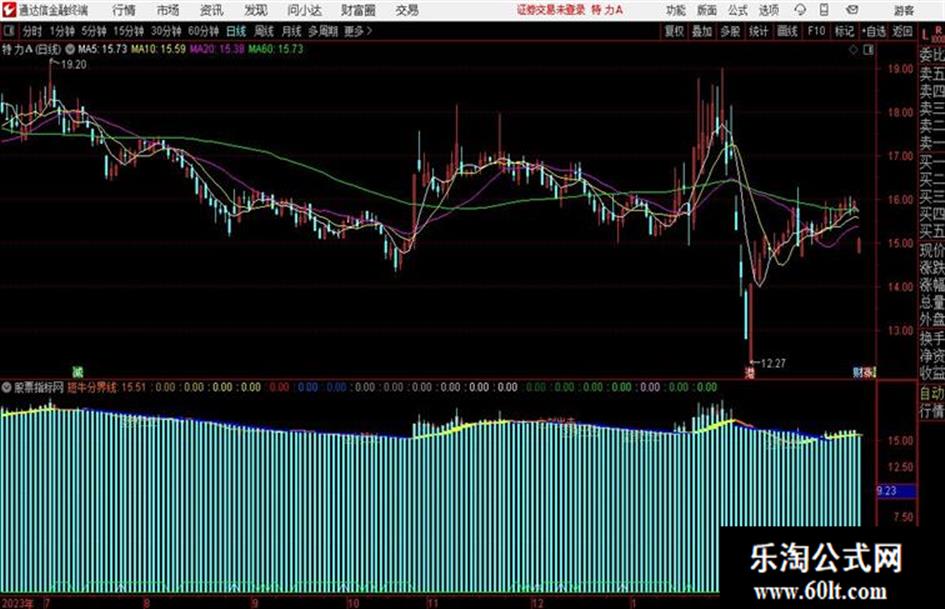The height and width of the screenshot is (609, 945).
Task: Click the 19.20 high price label
Action: (74, 65)
